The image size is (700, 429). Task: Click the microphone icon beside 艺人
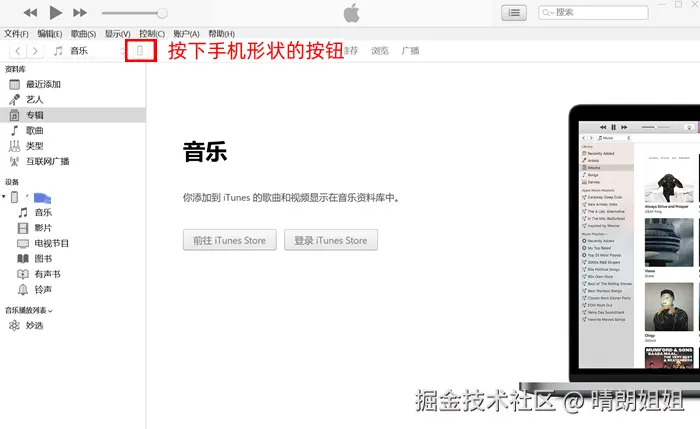[x=14, y=100]
